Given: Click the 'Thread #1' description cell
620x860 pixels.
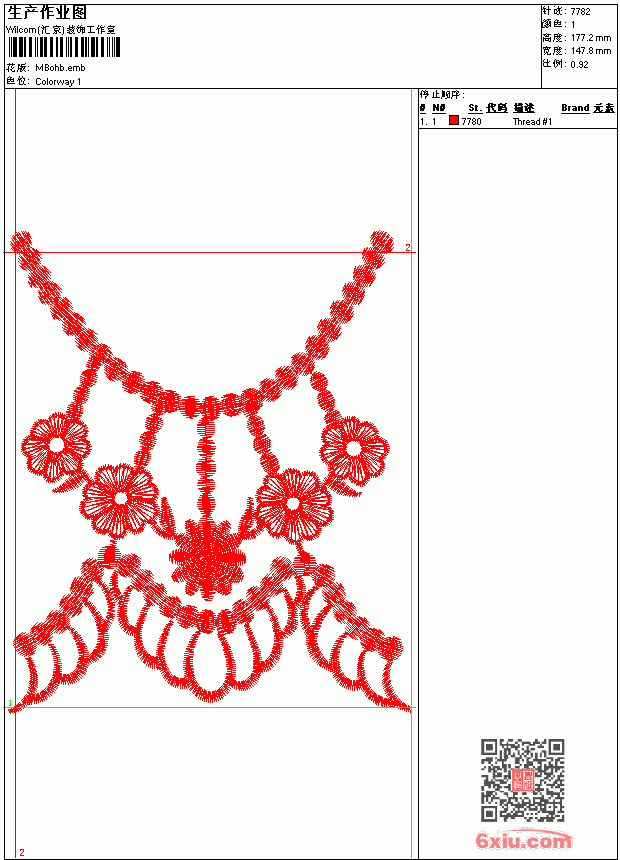Looking at the screenshot, I should [532, 122].
